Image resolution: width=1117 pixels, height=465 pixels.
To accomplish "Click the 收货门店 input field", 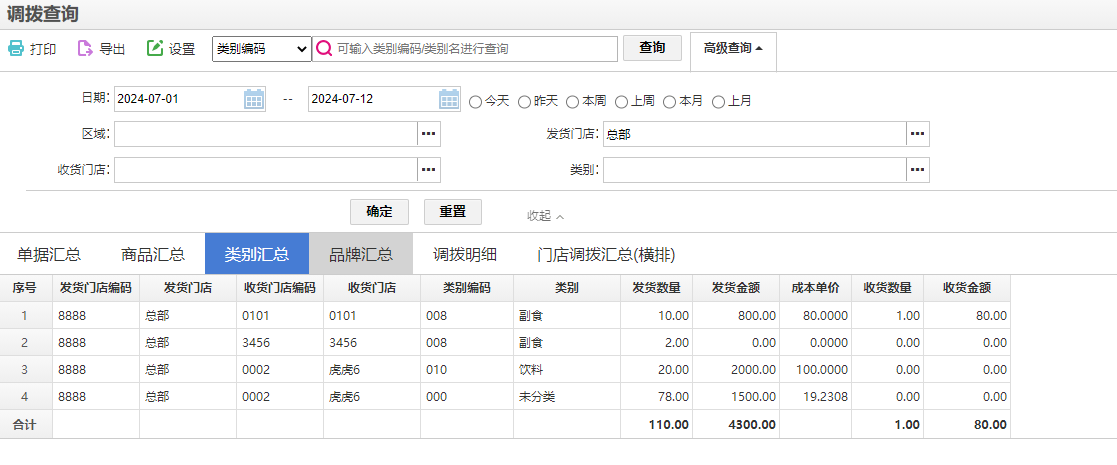I will coord(265,169).
